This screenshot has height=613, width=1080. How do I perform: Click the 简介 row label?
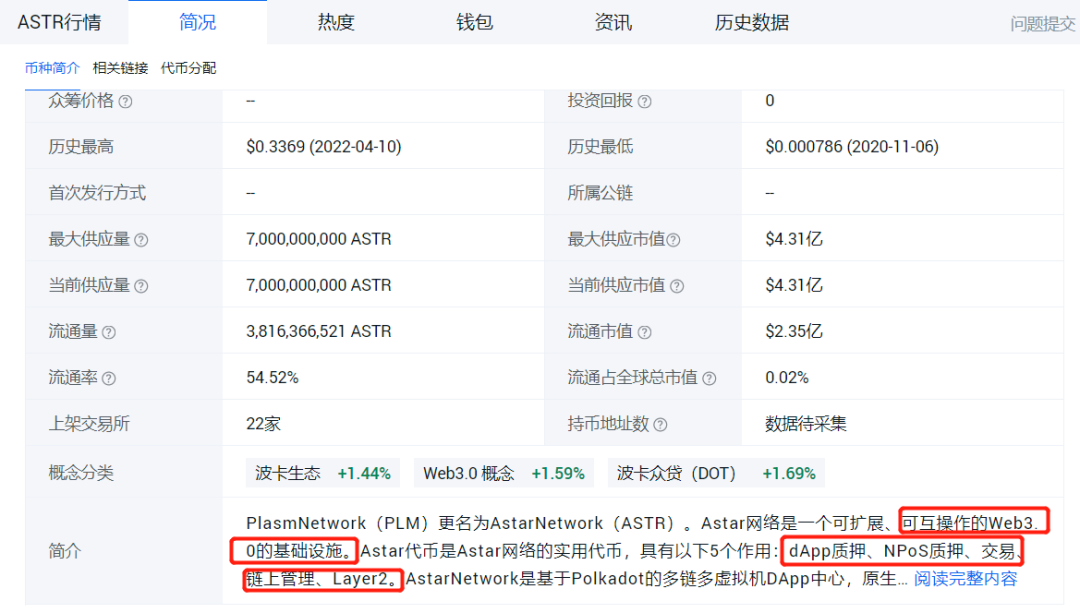point(64,551)
